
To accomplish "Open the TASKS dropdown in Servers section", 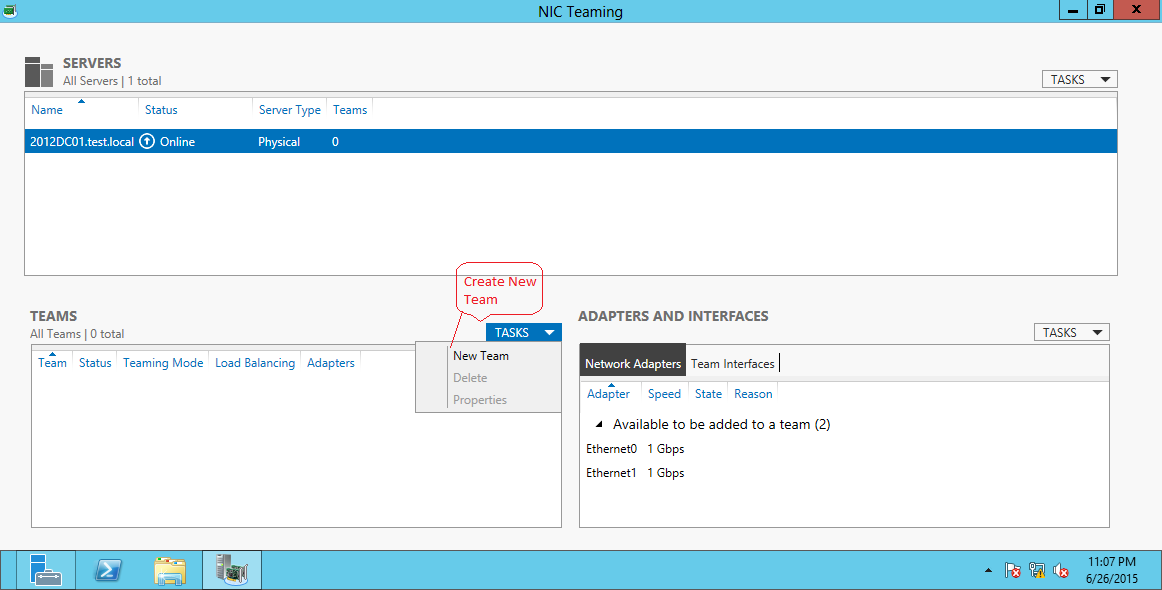I will [x=1079, y=78].
